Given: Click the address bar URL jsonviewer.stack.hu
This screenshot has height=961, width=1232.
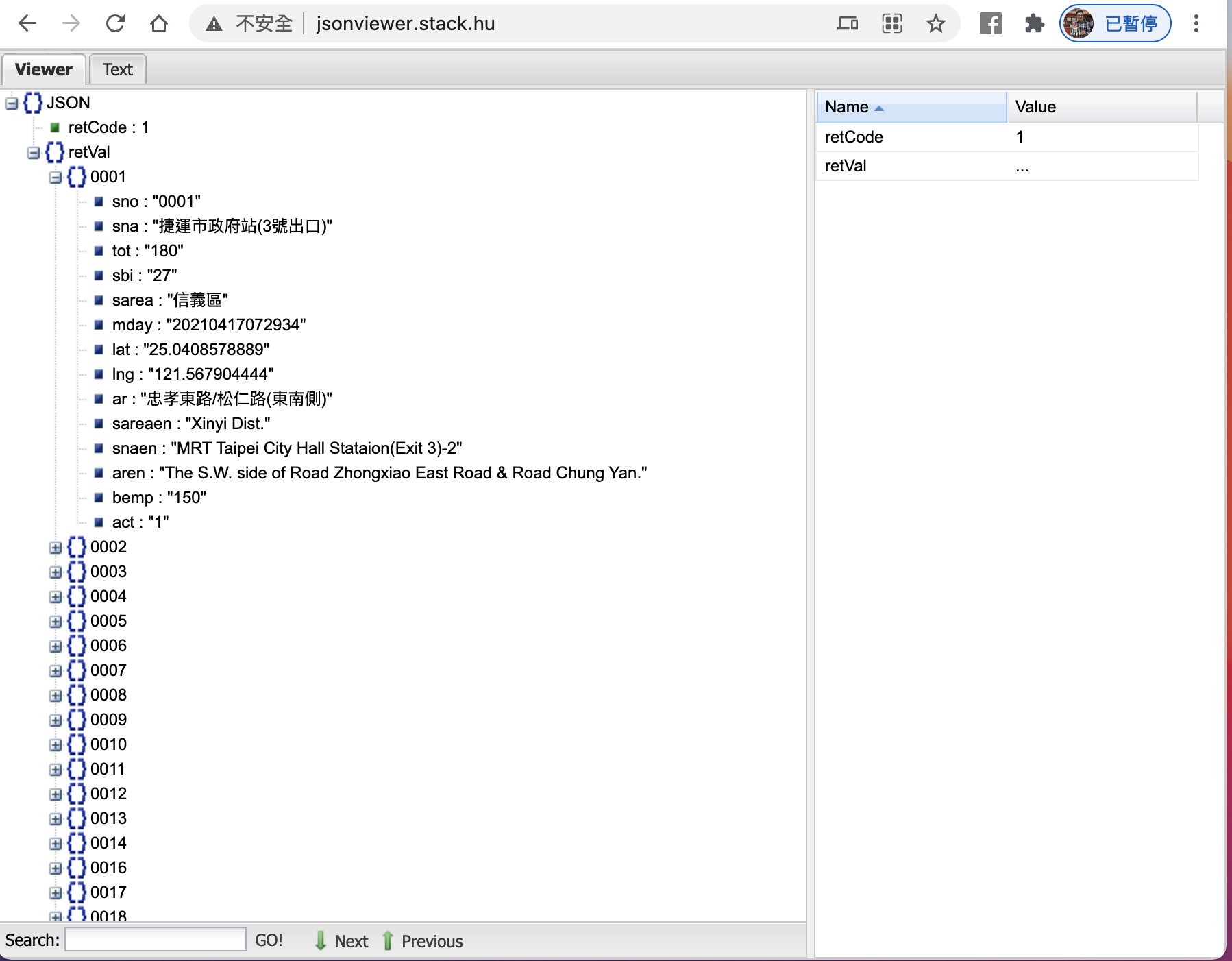Looking at the screenshot, I should [406, 24].
